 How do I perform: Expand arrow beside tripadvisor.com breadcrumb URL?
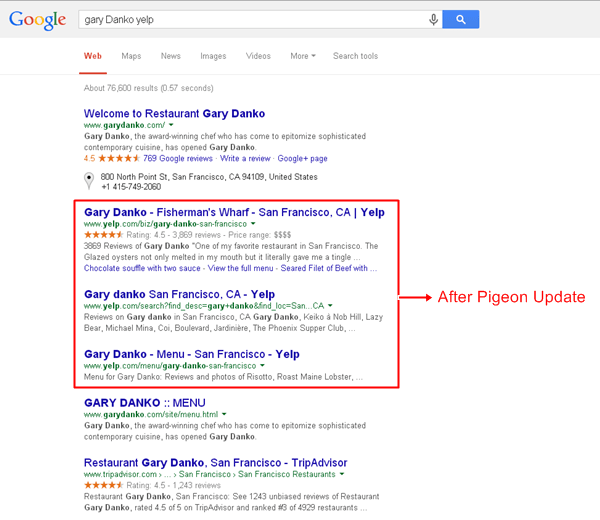pyautogui.click(x=342, y=474)
